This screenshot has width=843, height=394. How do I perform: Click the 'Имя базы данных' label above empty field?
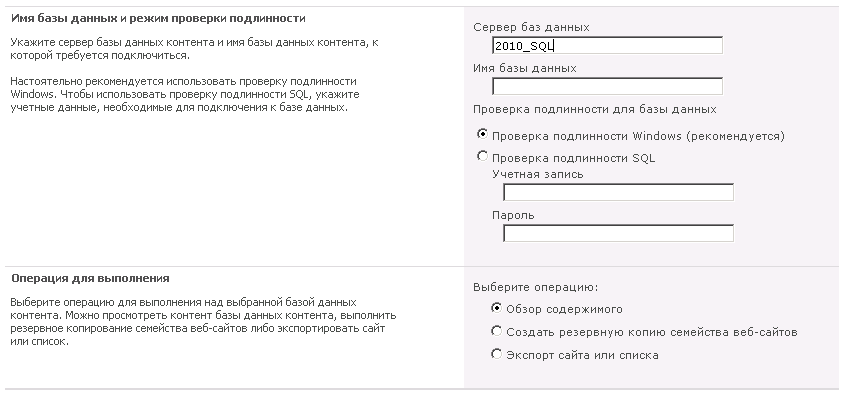[x=525, y=68]
